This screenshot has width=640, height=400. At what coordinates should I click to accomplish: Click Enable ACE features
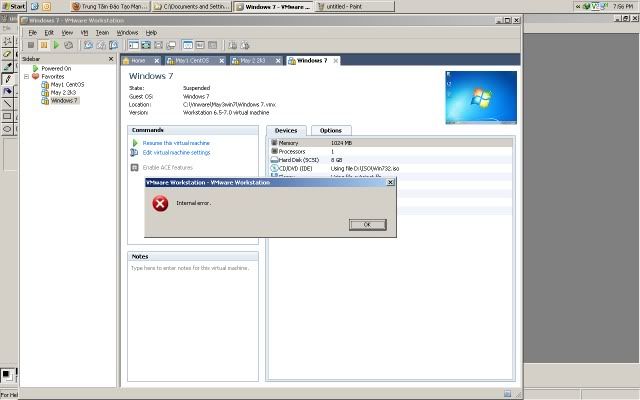[x=167, y=167]
